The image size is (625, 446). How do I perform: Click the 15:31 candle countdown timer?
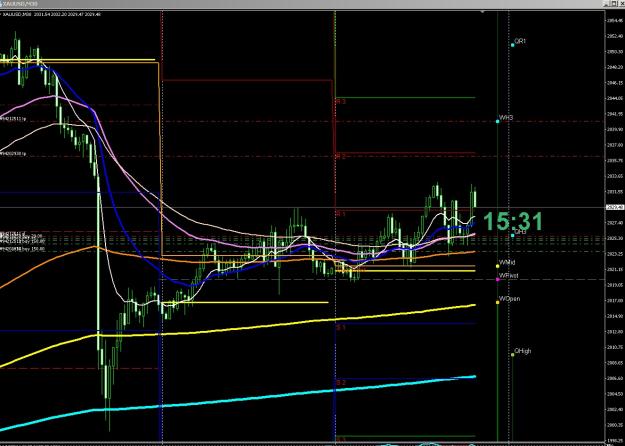point(513,221)
